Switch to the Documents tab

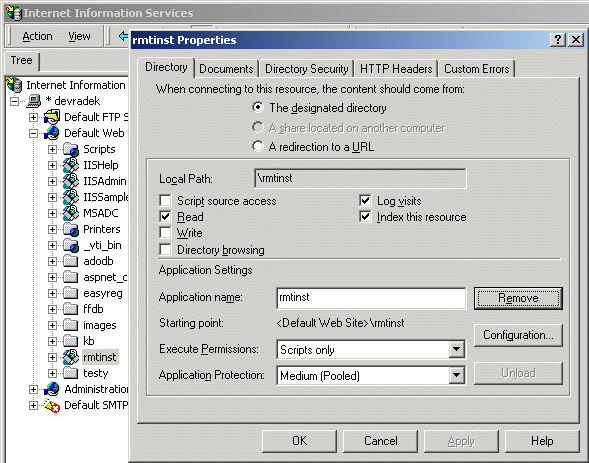coord(226,69)
